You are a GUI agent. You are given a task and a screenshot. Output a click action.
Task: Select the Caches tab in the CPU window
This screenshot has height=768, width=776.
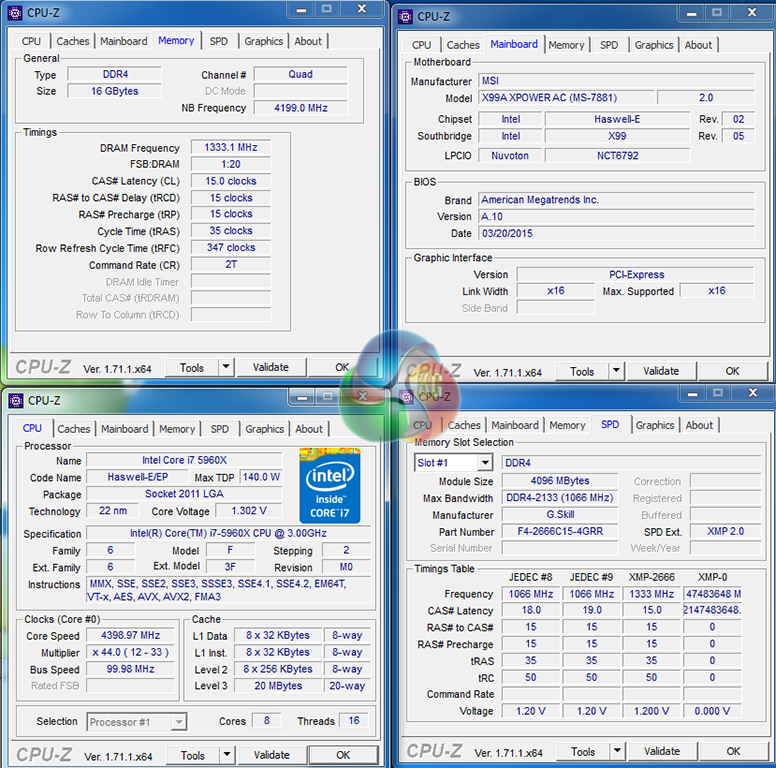coord(73,429)
